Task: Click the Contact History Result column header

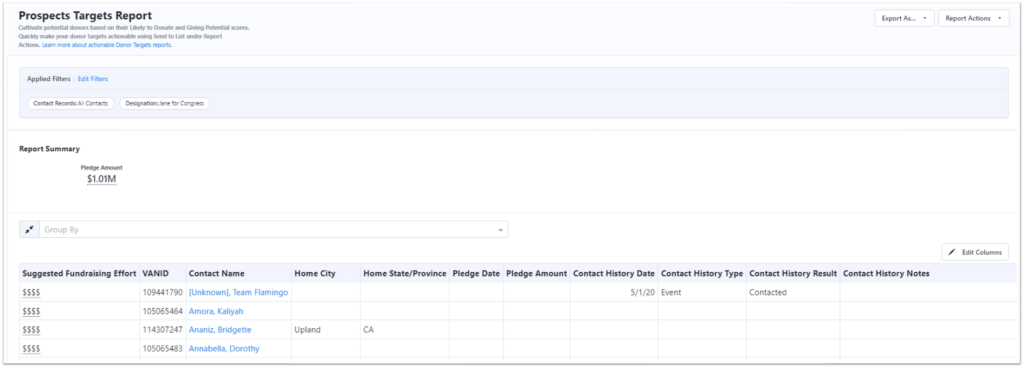Action: pos(793,273)
